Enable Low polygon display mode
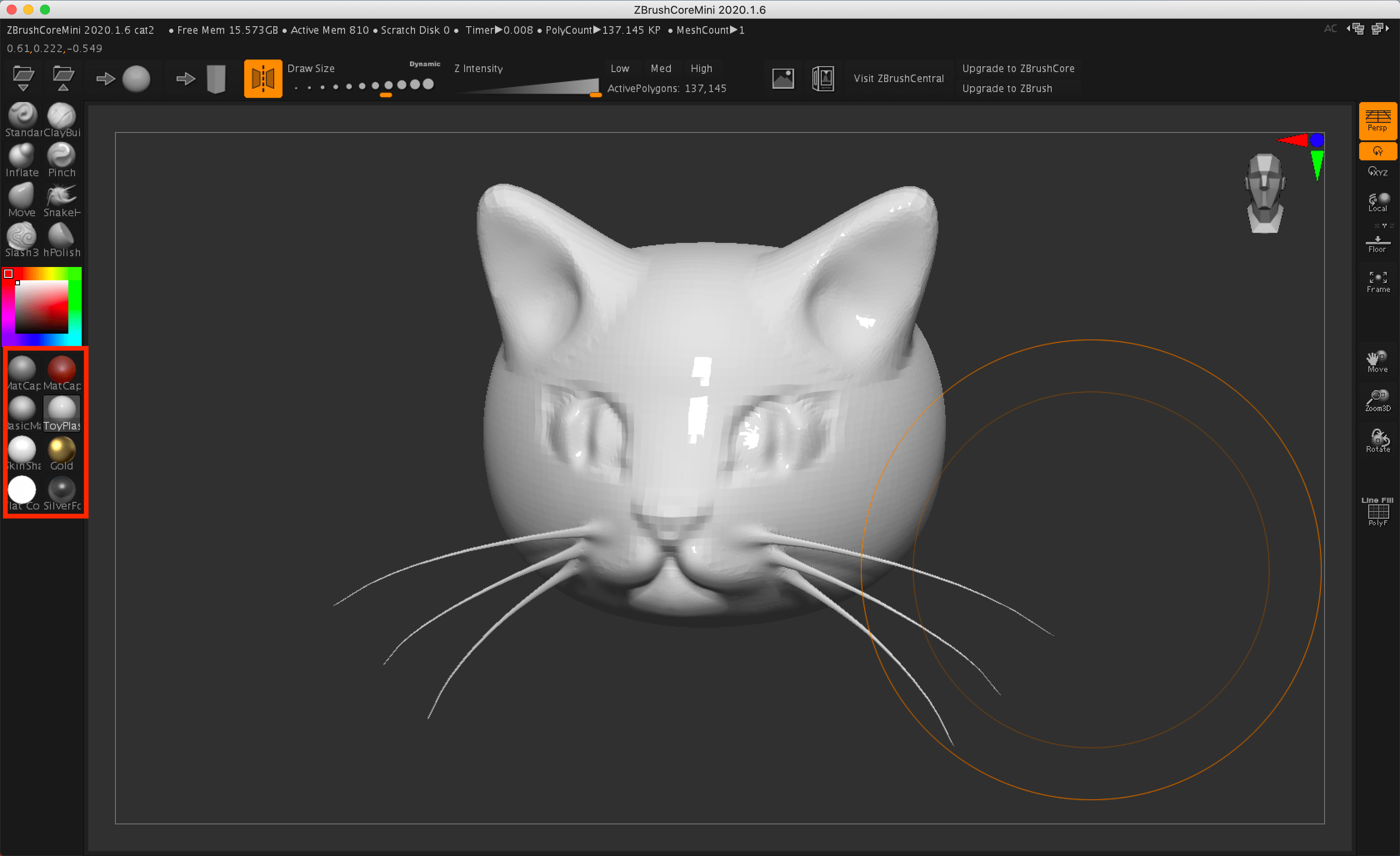 (x=622, y=68)
